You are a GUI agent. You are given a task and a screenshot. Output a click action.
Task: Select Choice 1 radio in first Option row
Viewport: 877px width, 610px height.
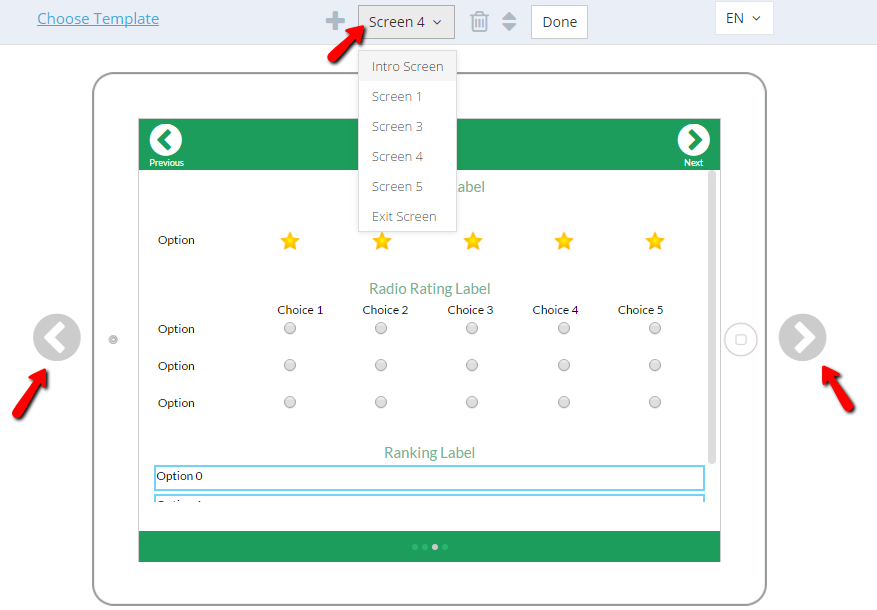tap(290, 328)
